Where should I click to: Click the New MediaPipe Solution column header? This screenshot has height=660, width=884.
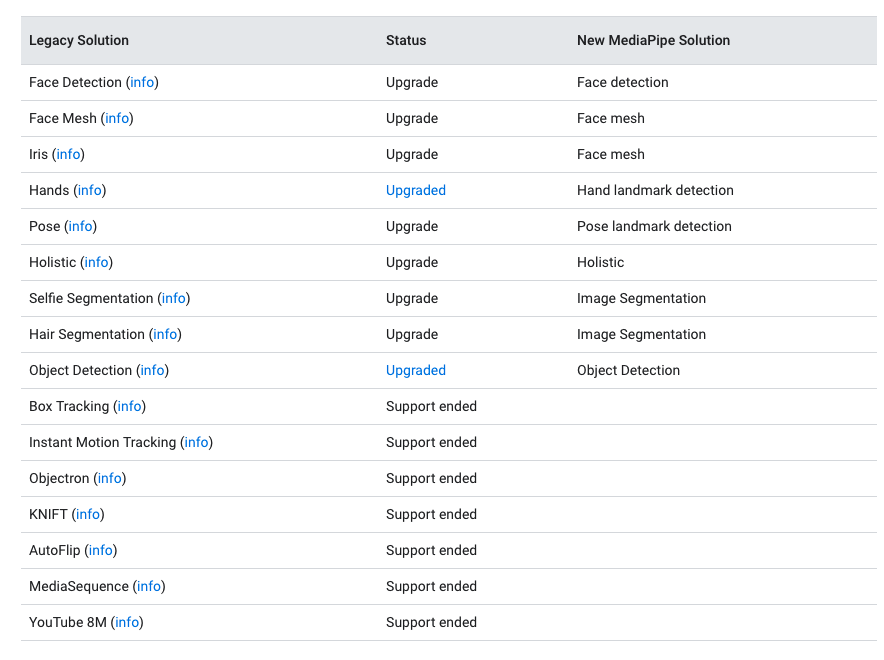[x=653, y=40]
